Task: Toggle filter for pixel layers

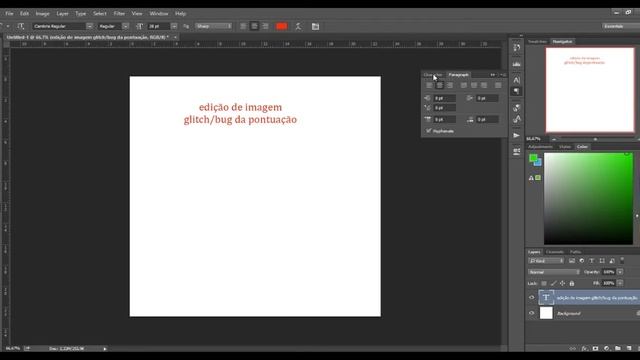Action: pos(572,261)
